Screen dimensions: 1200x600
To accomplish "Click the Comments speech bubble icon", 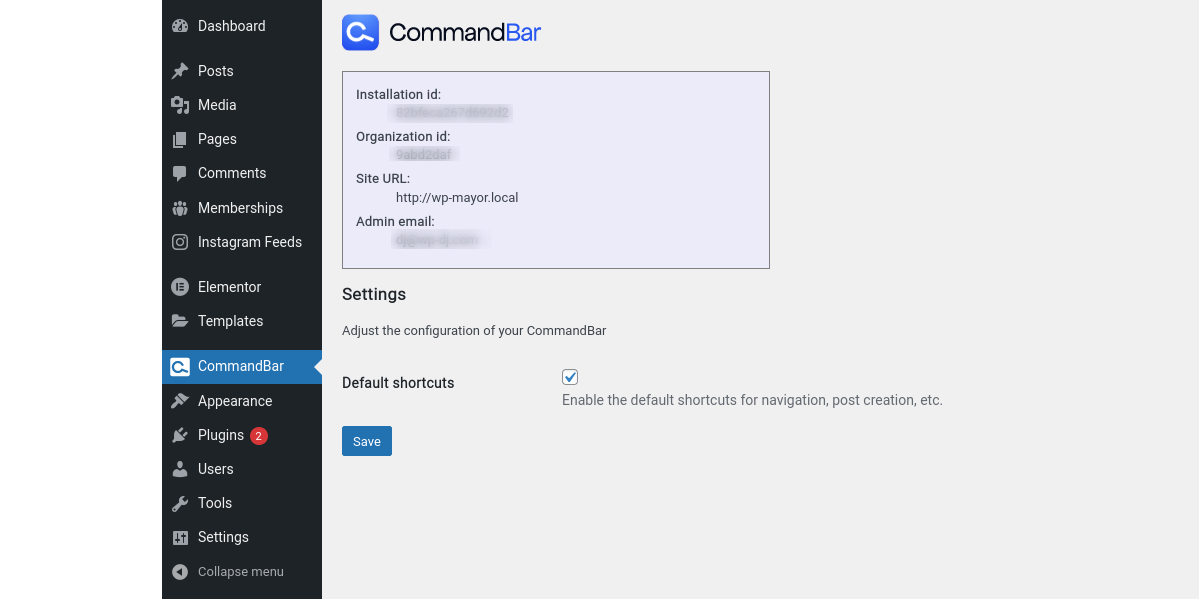I will [180, 173].
